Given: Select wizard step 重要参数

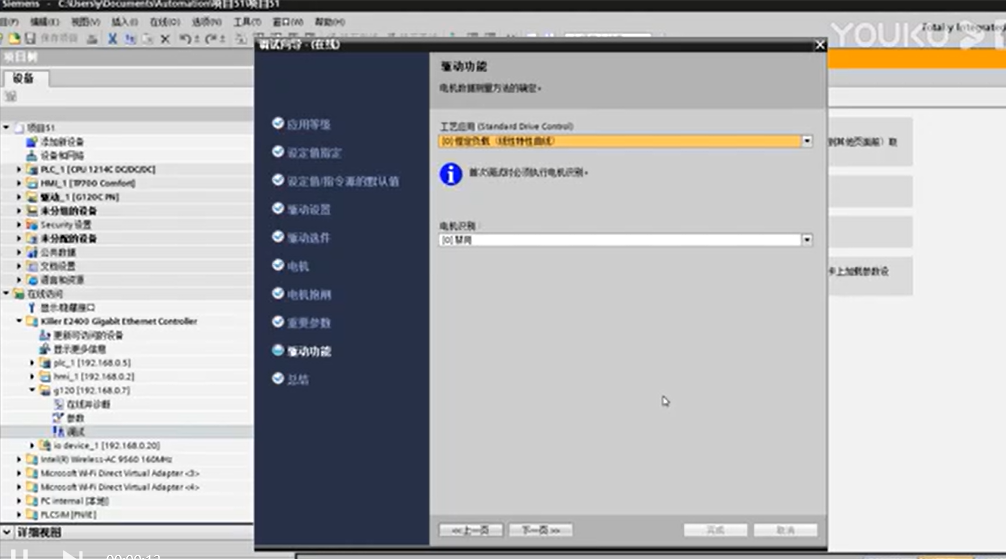Looking at the screenshot, I should click(x=308, y=323).
